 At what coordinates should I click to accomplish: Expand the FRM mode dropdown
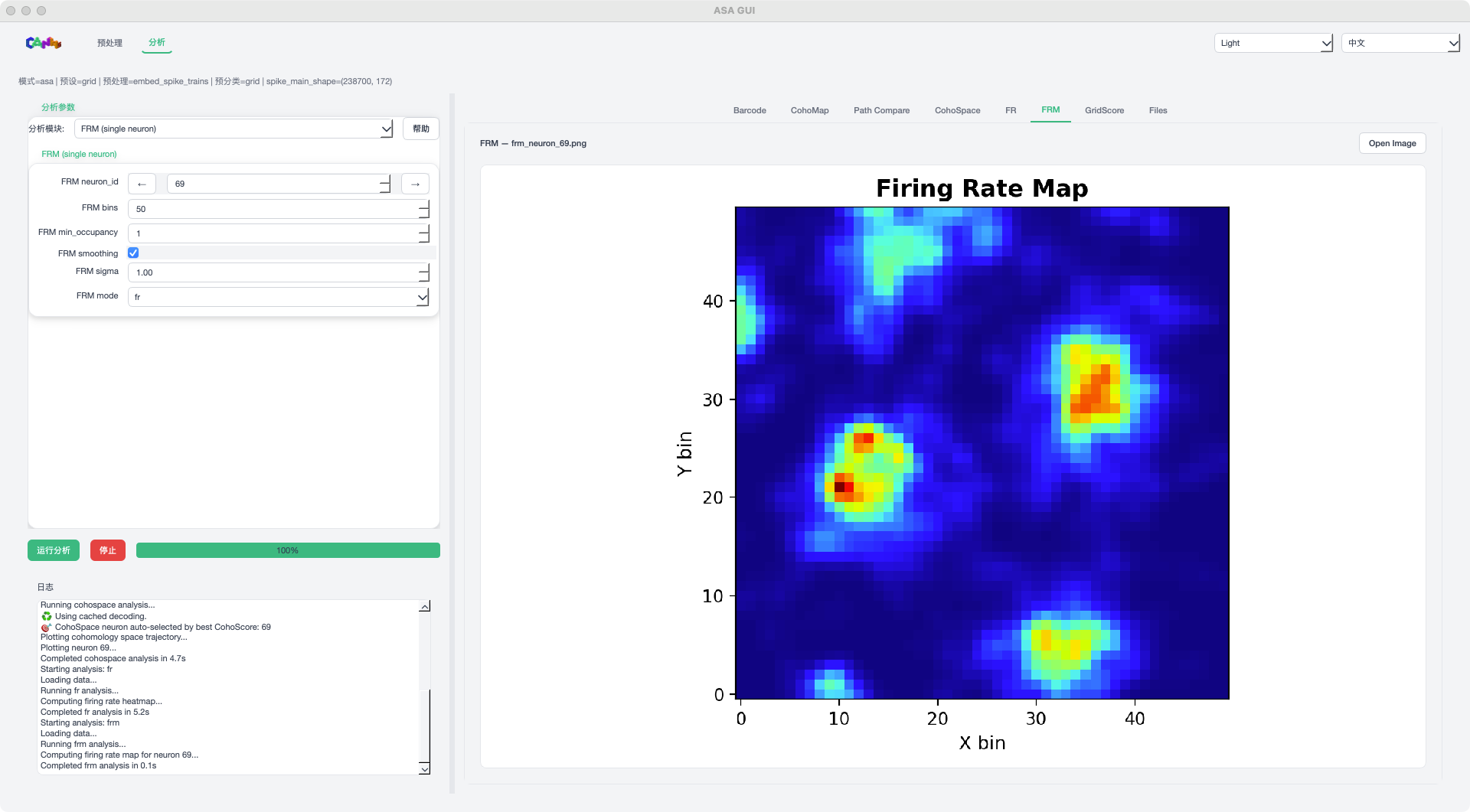click(x=279, y=297)
